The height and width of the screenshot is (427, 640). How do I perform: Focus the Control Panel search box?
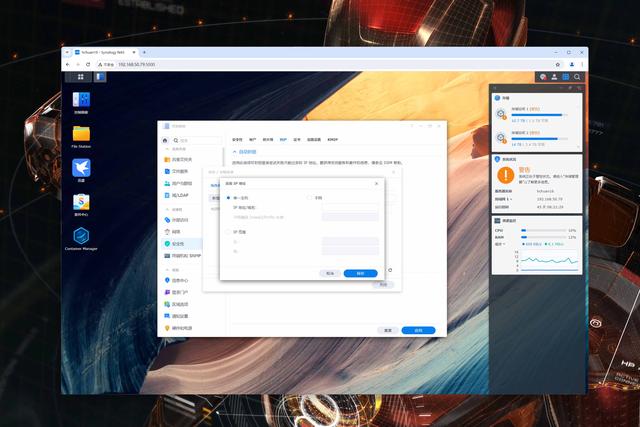coord(197,140)
